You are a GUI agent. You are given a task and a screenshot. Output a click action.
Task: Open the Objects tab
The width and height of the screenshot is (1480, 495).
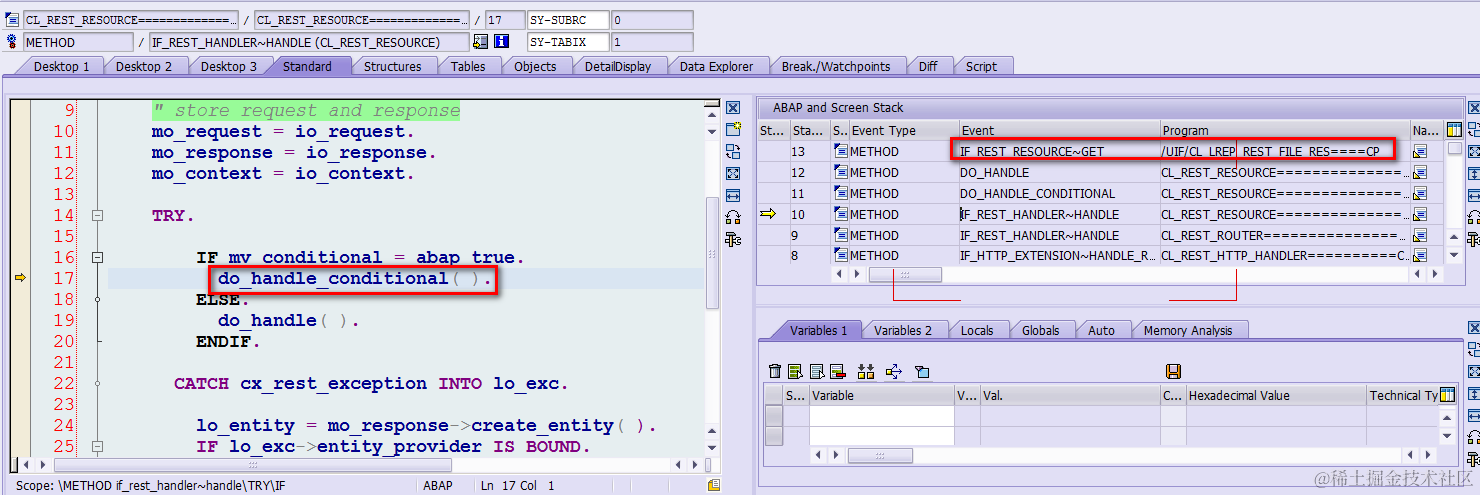pos(535,66)
